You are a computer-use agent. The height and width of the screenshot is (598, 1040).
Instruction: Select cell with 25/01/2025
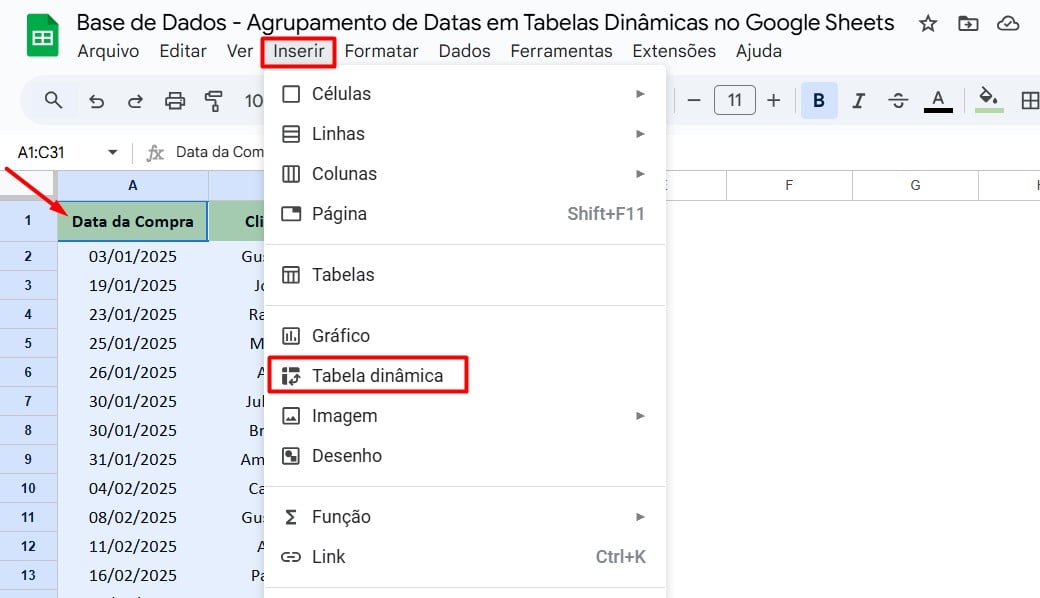[x=133, y=343]
